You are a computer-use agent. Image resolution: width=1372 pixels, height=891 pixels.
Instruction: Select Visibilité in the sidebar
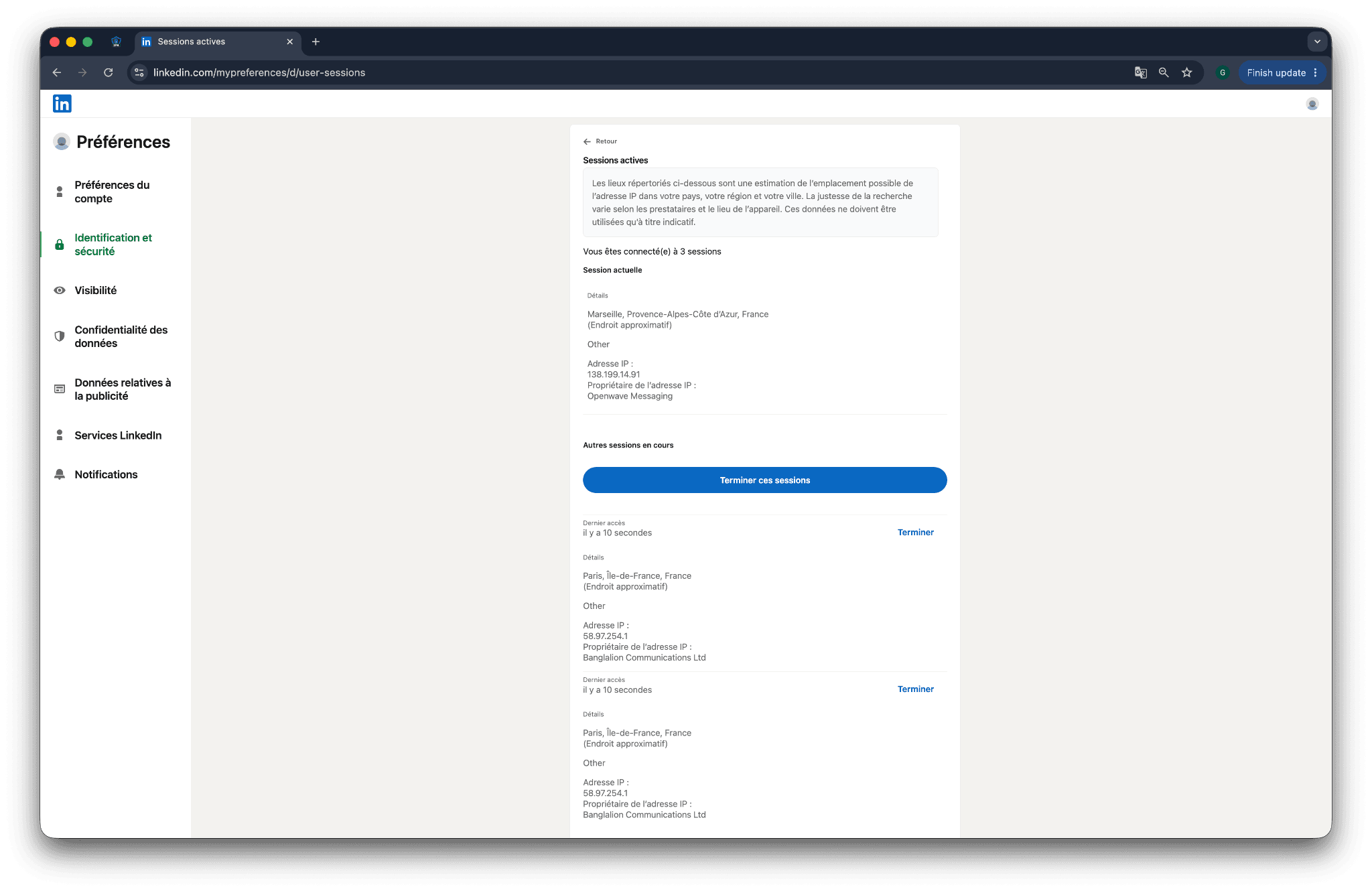96,290
